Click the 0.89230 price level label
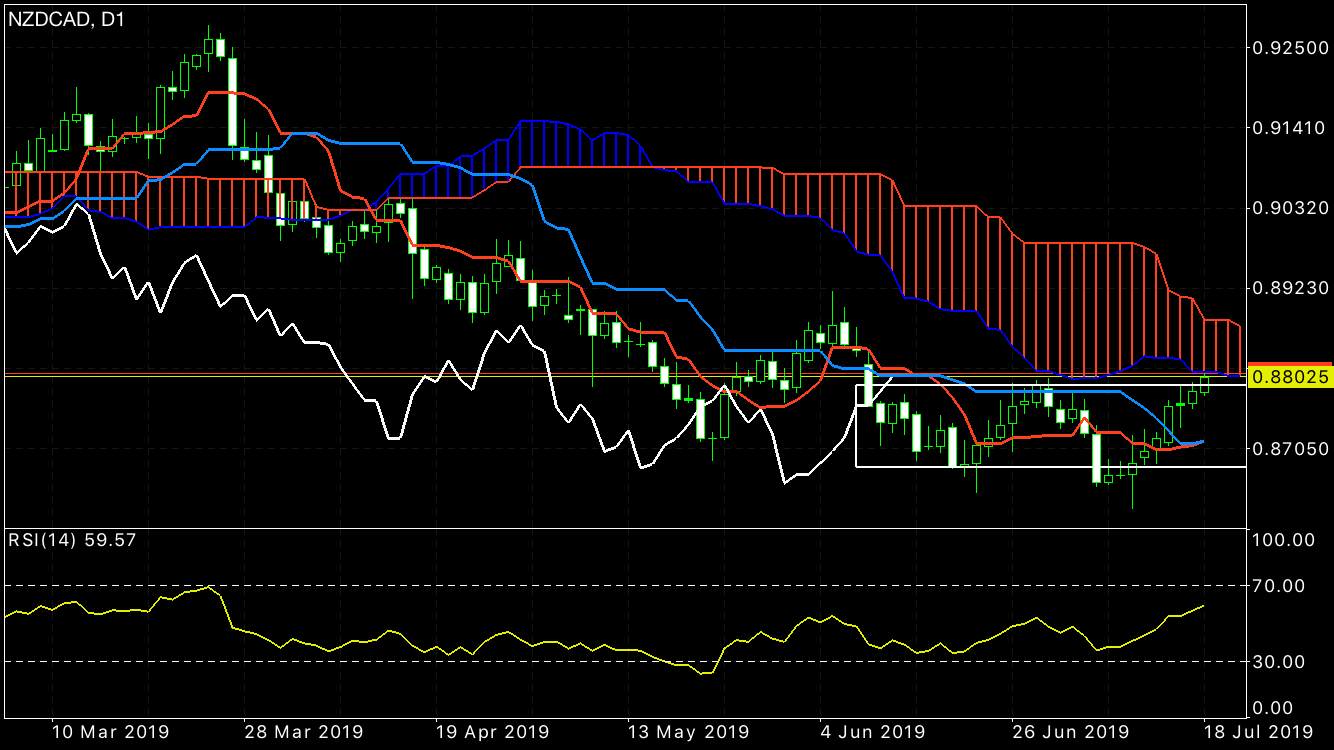 click(x=1291, y=287)
